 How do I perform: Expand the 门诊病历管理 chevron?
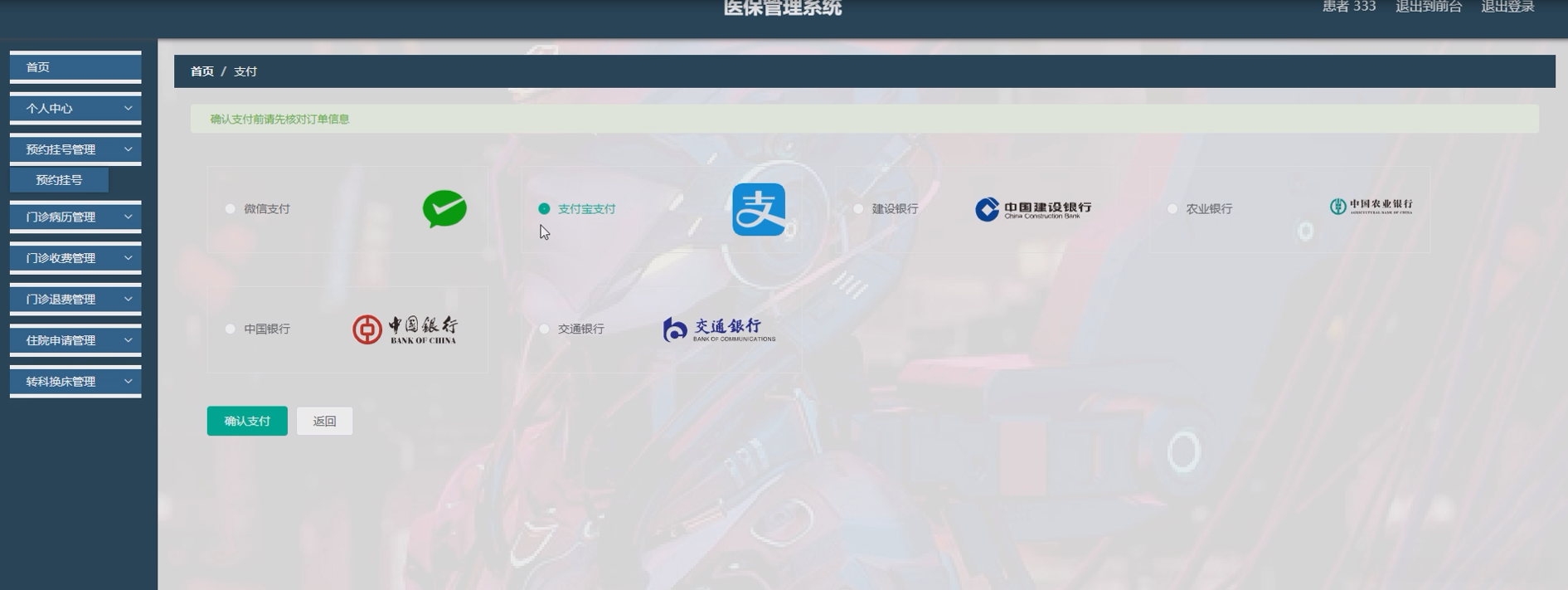point(128,217)
